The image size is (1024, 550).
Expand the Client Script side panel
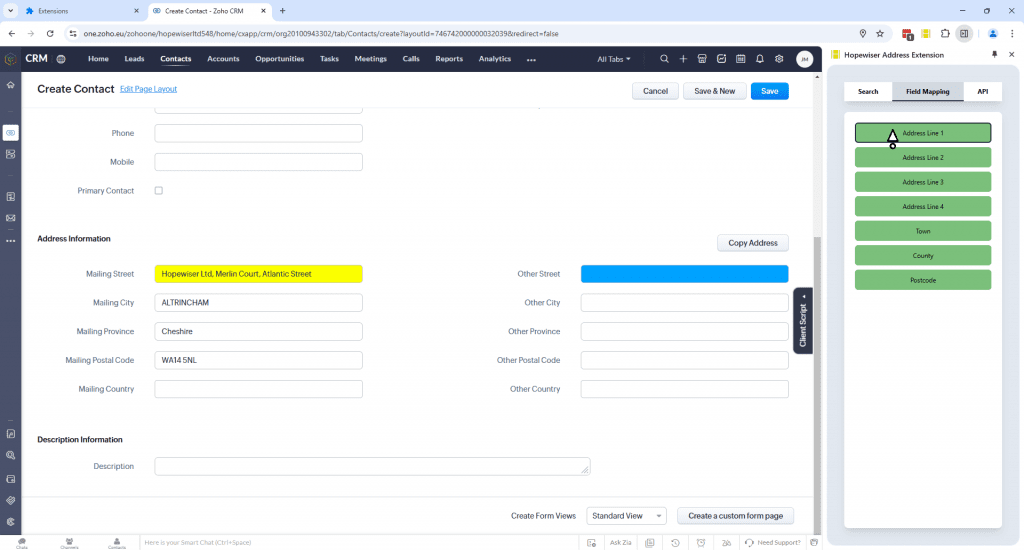[x=803, y=320]
